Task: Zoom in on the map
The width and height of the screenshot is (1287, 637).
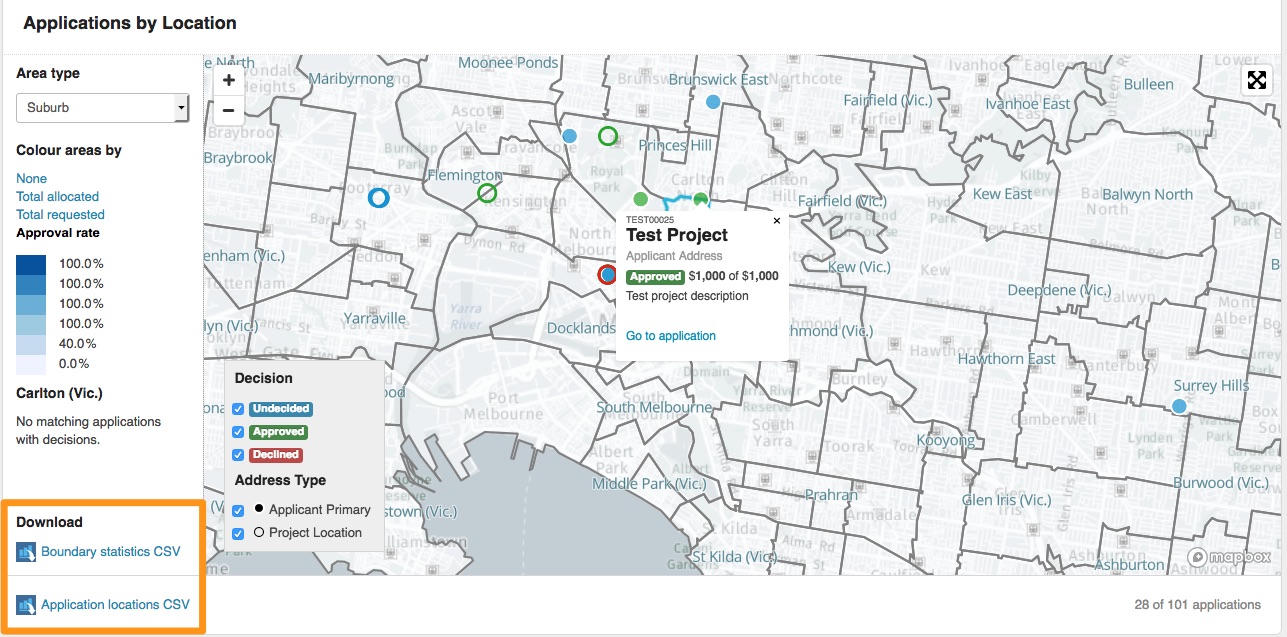Action: point(229,80)
